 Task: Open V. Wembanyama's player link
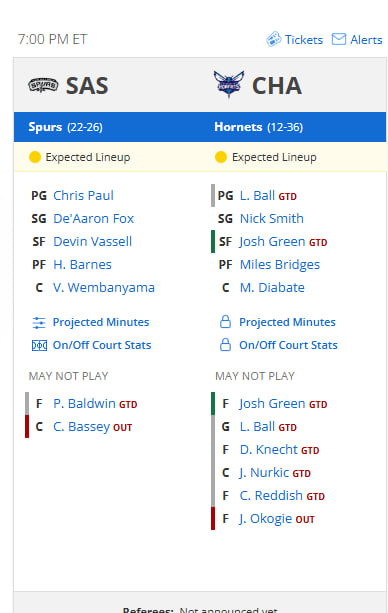click(x=104, y=288)
